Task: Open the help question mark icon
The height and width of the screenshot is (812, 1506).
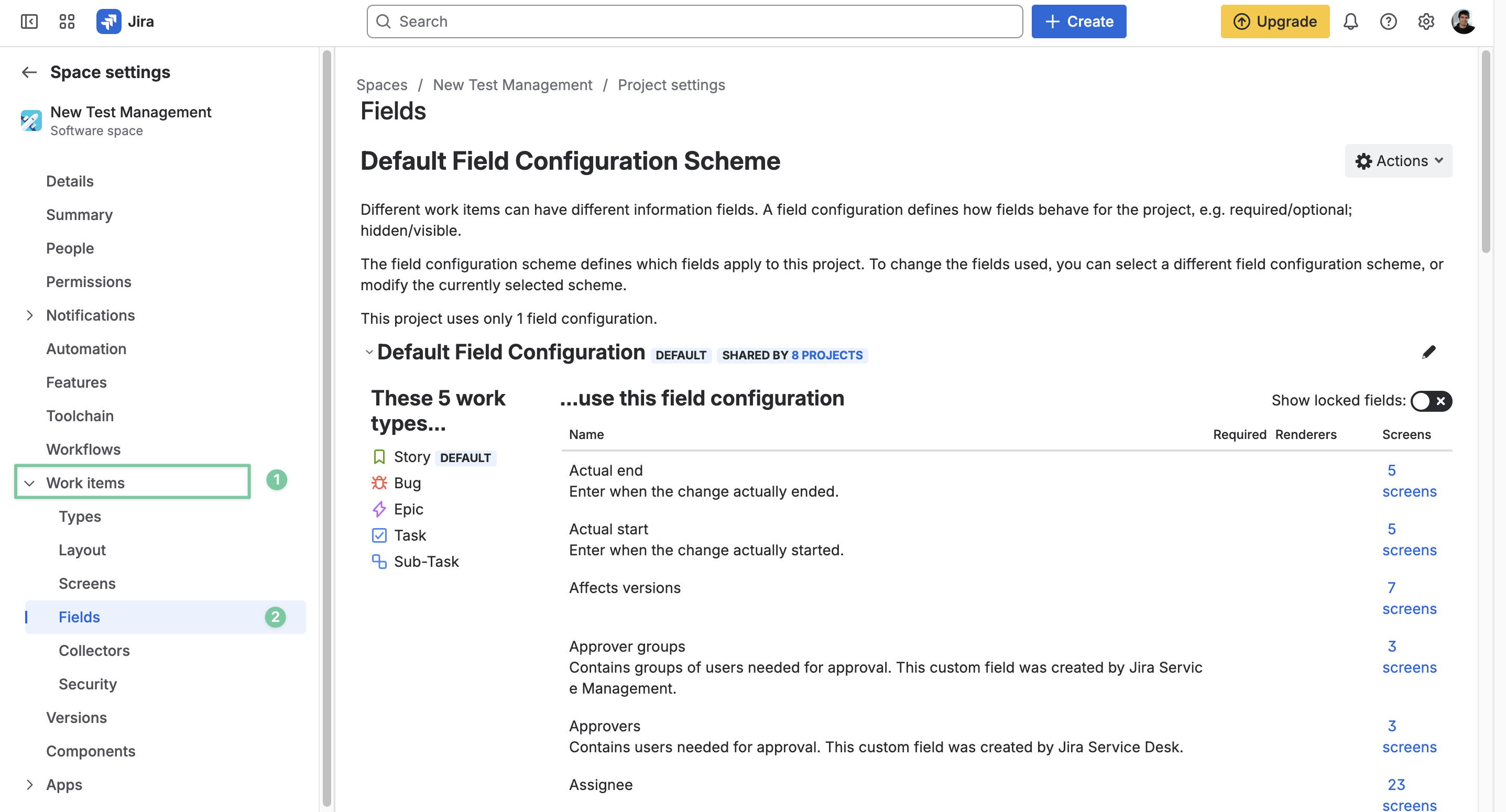Action: coord(1388,21)
